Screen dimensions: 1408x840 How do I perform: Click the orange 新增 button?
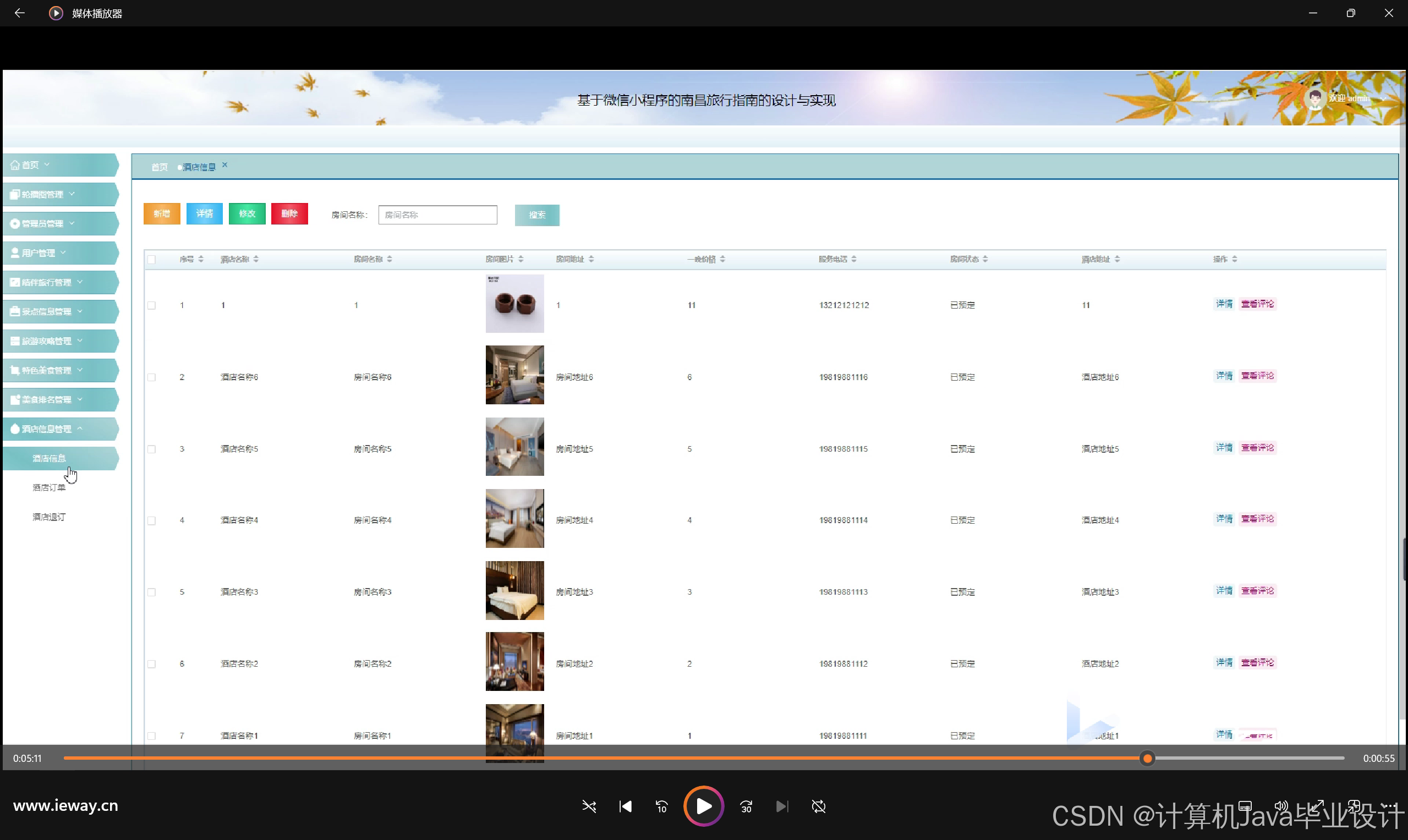[162, 214]
